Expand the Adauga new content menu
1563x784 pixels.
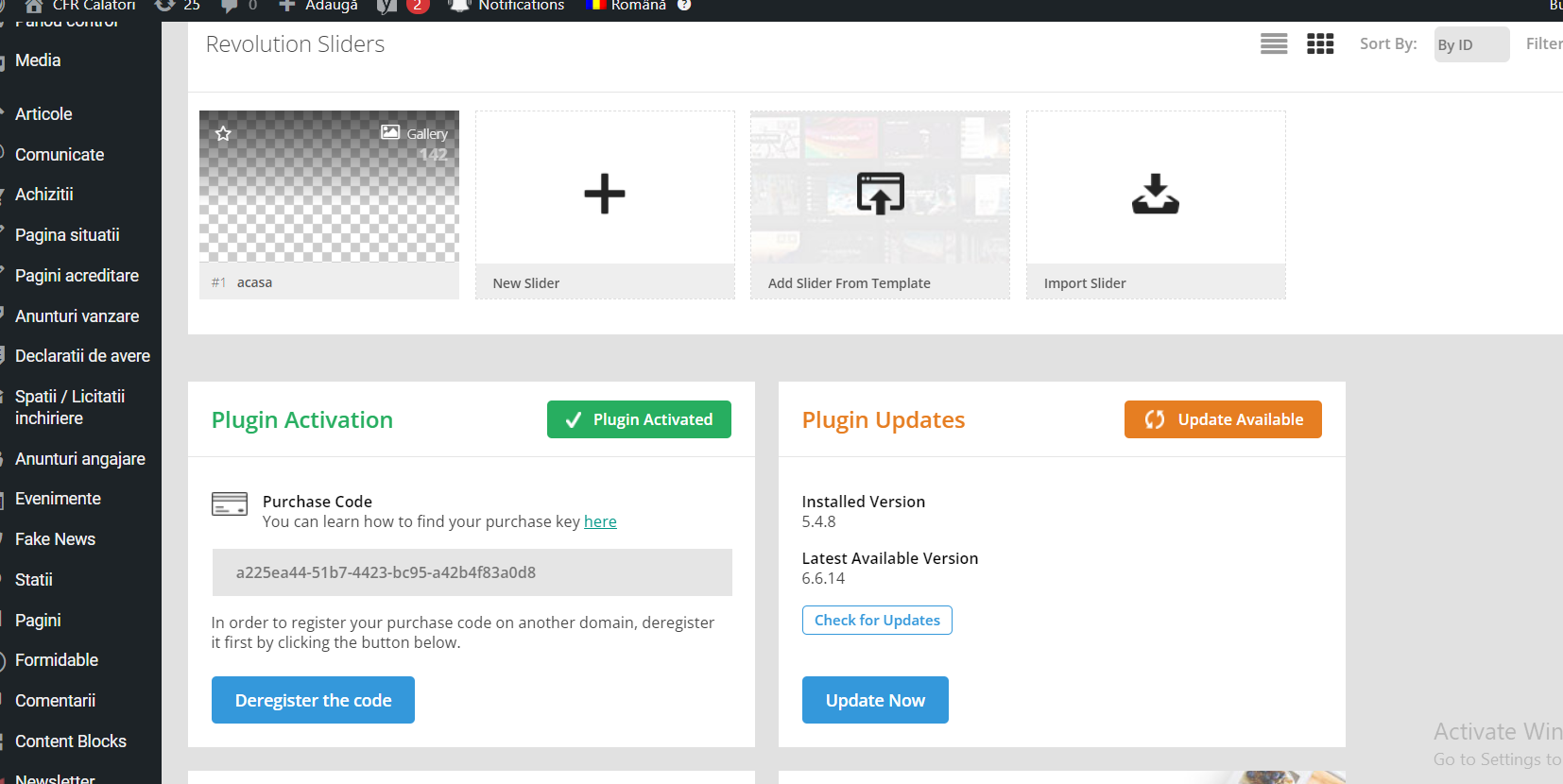(x=319, y=6)
